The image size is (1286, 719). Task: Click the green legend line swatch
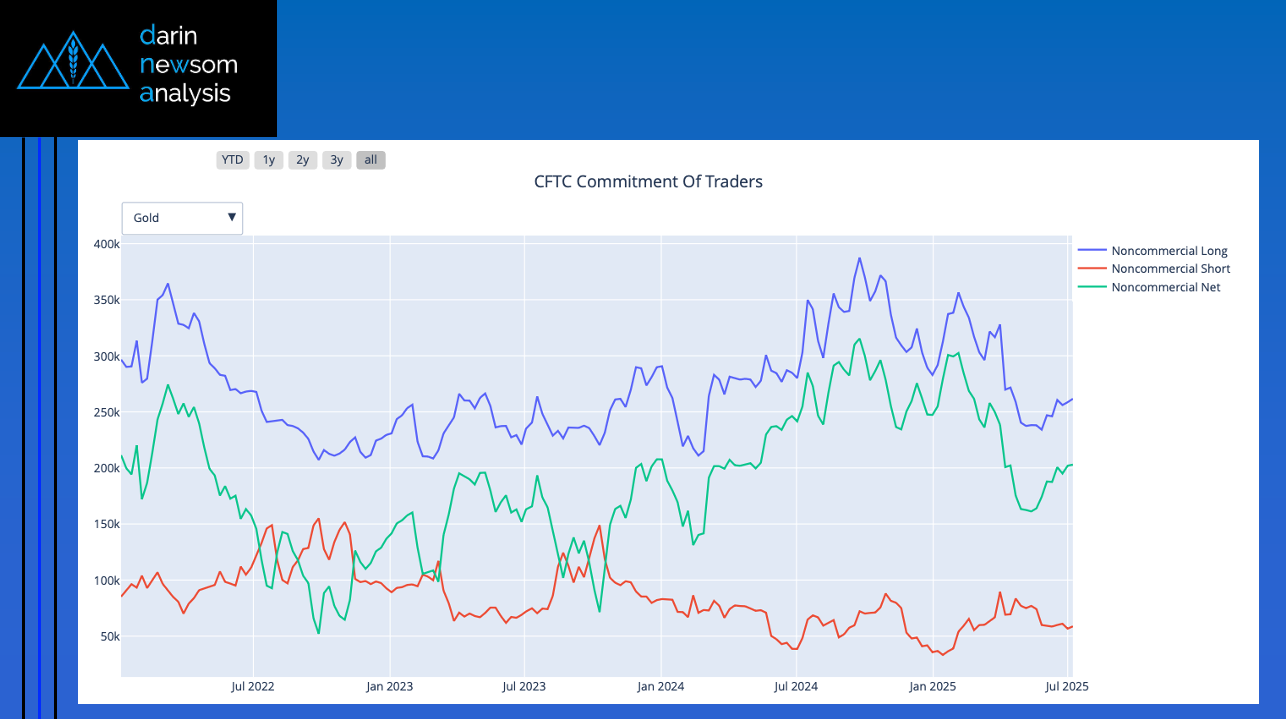[1092, 287]
